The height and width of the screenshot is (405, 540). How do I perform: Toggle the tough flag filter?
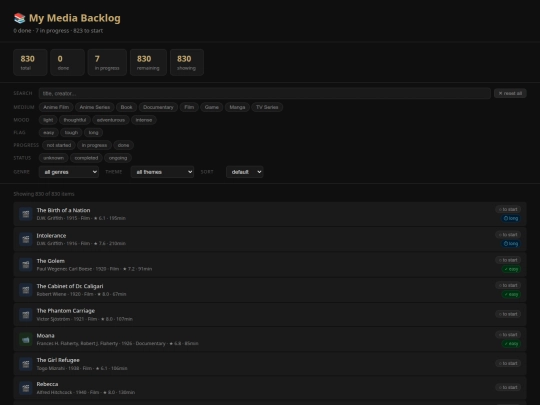[71, 133]
